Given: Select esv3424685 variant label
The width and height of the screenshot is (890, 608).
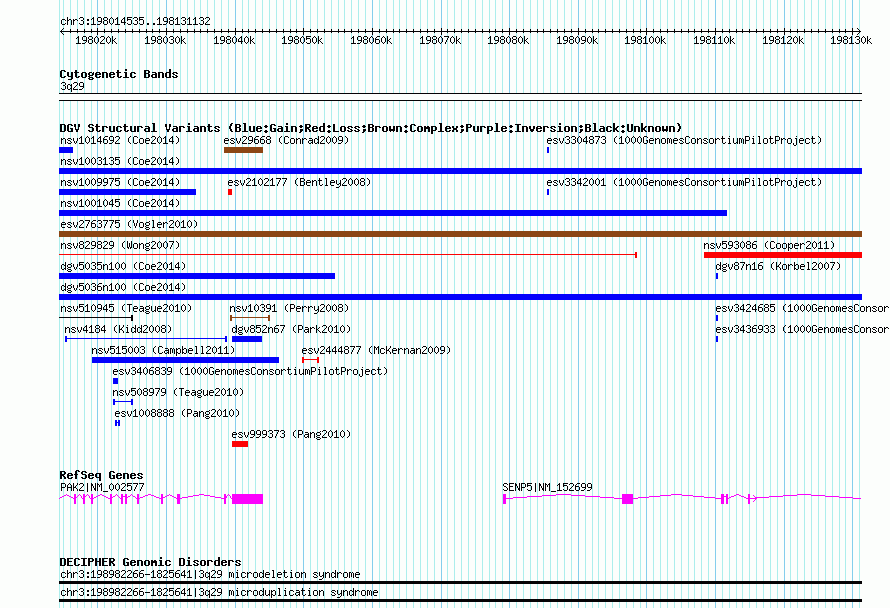Looking at the screenshot, I should tap(802, 308).
